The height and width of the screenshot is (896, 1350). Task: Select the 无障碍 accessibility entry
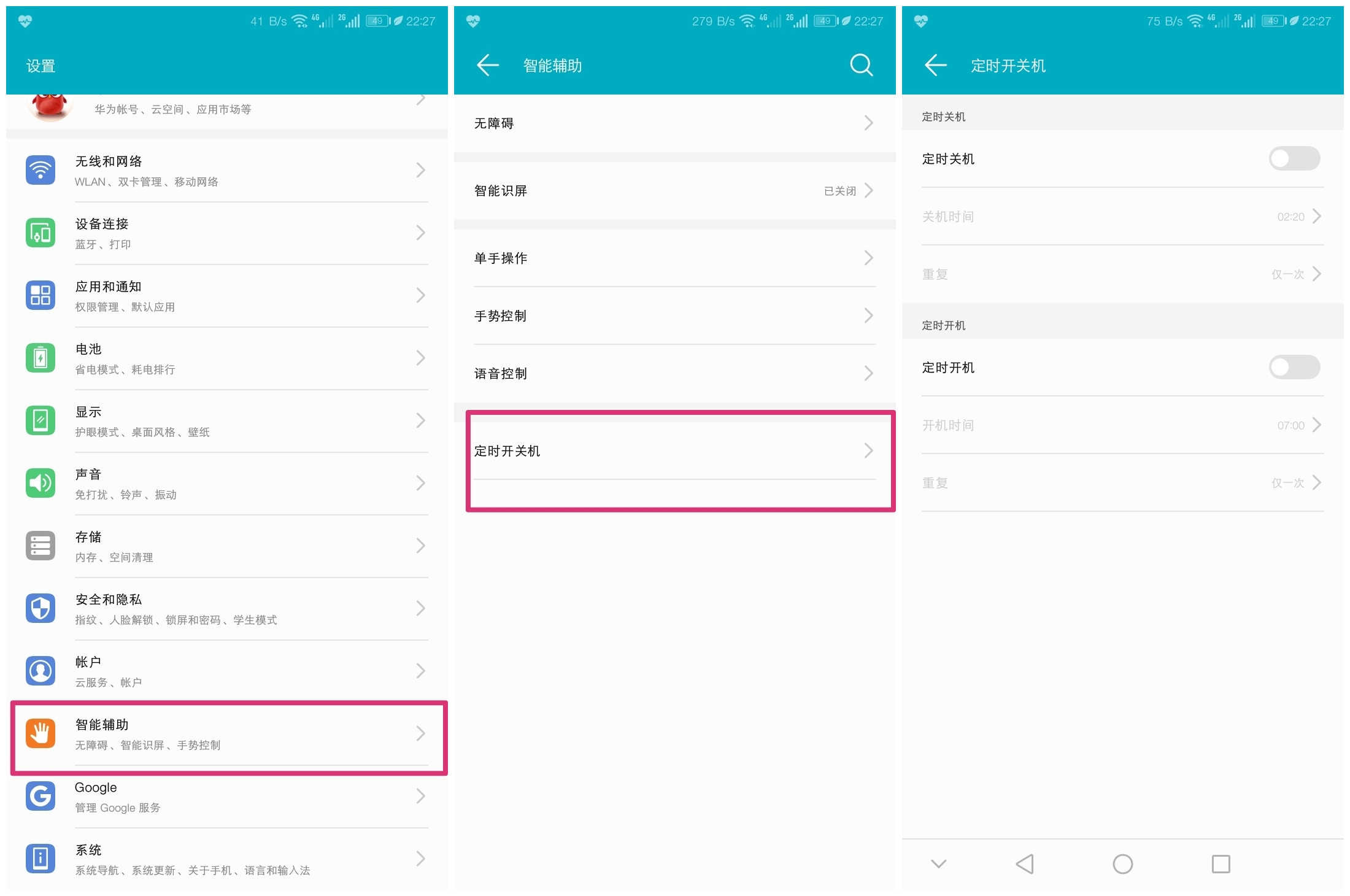(x=675, y=123)
